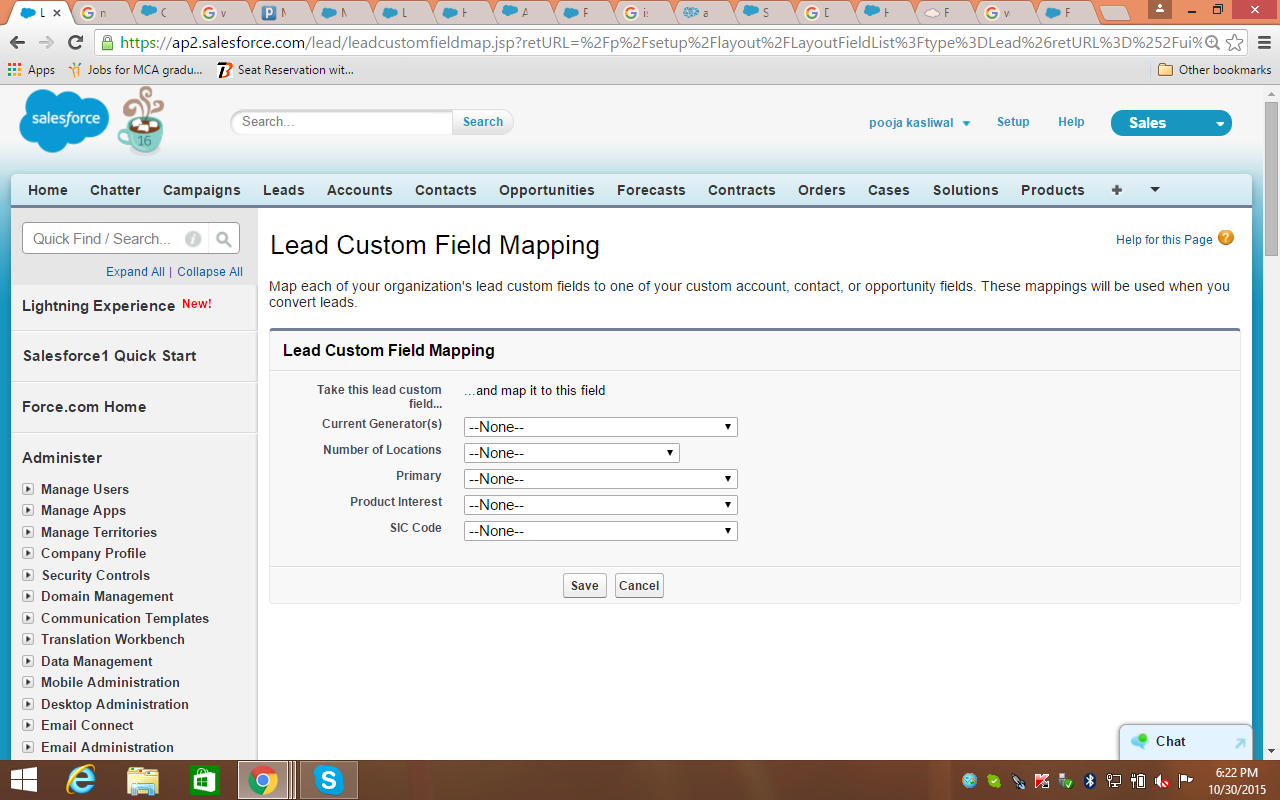The image size is (1280, 800).
Task: Expand Data Management tree item
Action: 28,661
